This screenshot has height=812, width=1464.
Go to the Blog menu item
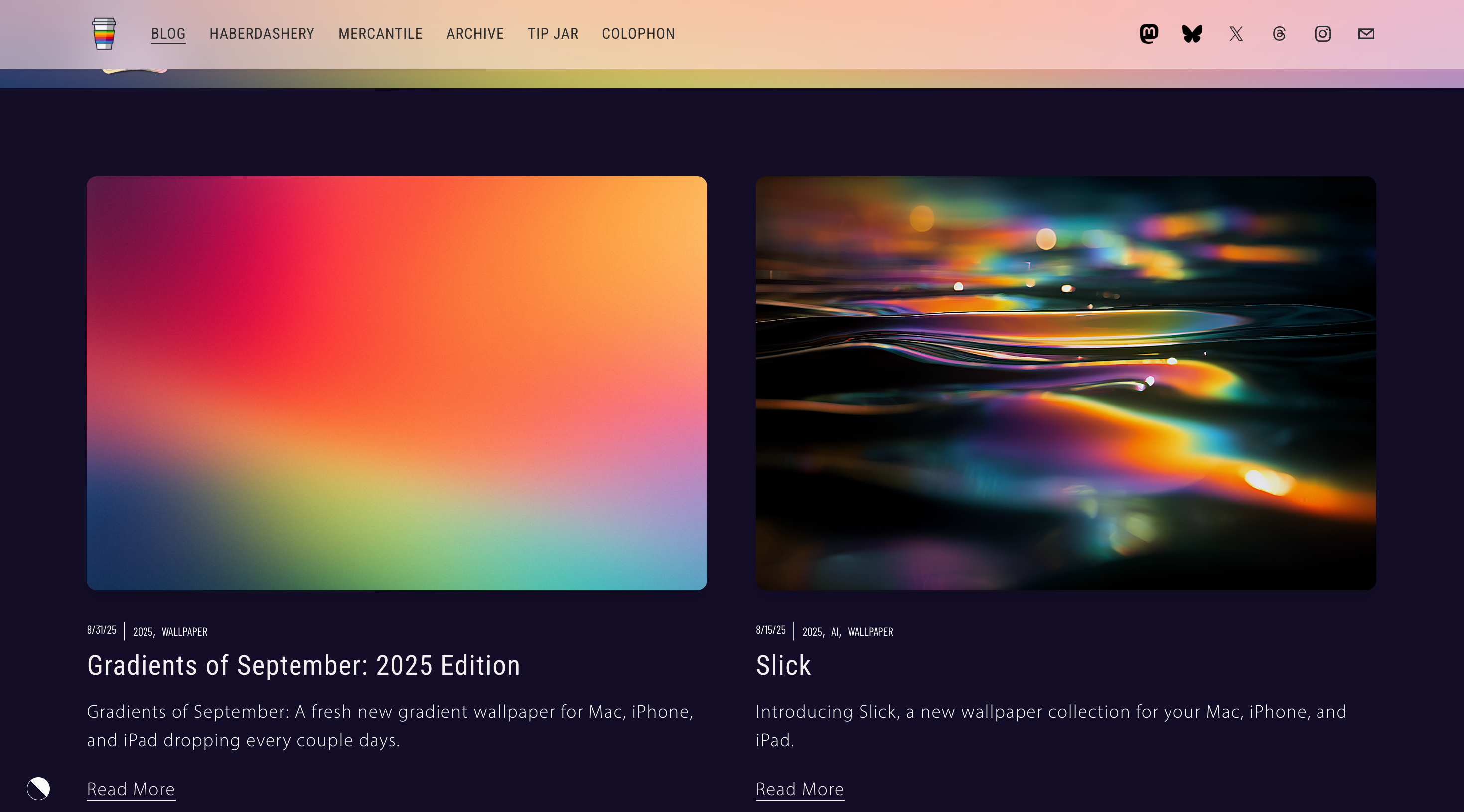point(168,34)
